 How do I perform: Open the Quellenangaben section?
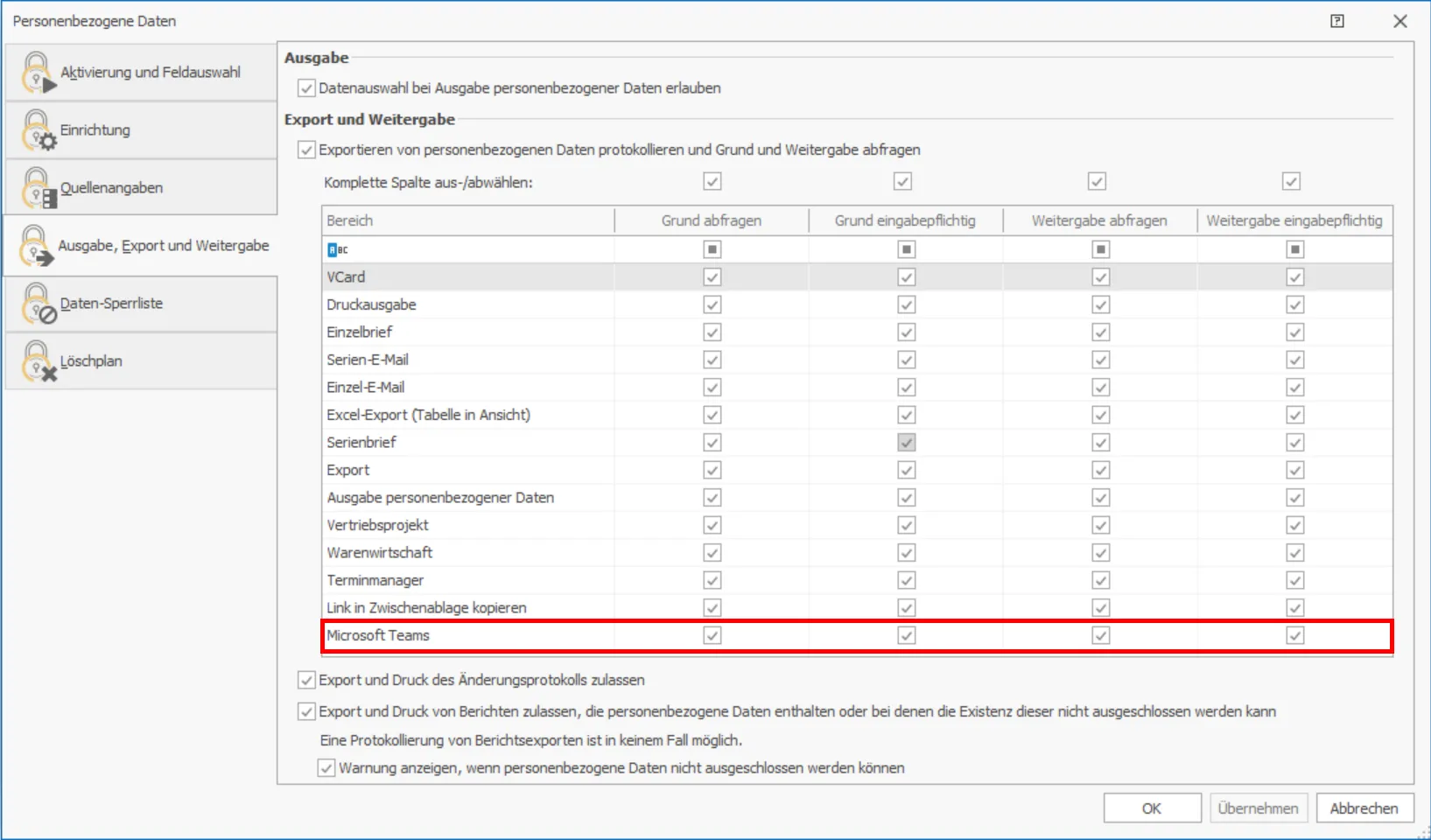141,188
